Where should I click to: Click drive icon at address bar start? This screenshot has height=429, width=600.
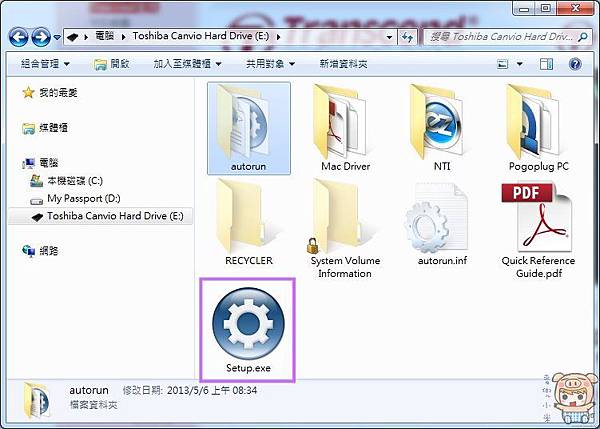pos(73,37)
